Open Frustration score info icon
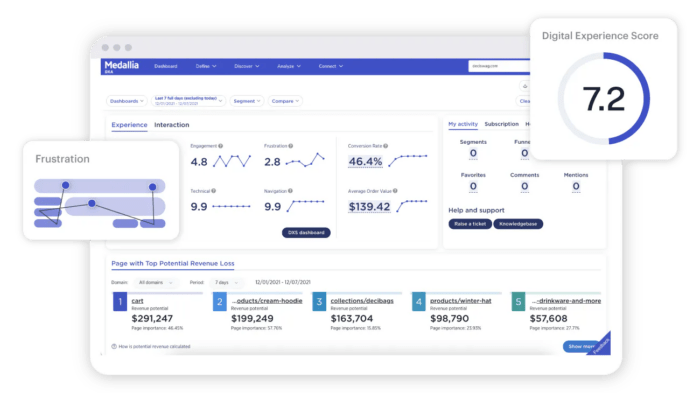700x393 pixels. tap(291, 146)
